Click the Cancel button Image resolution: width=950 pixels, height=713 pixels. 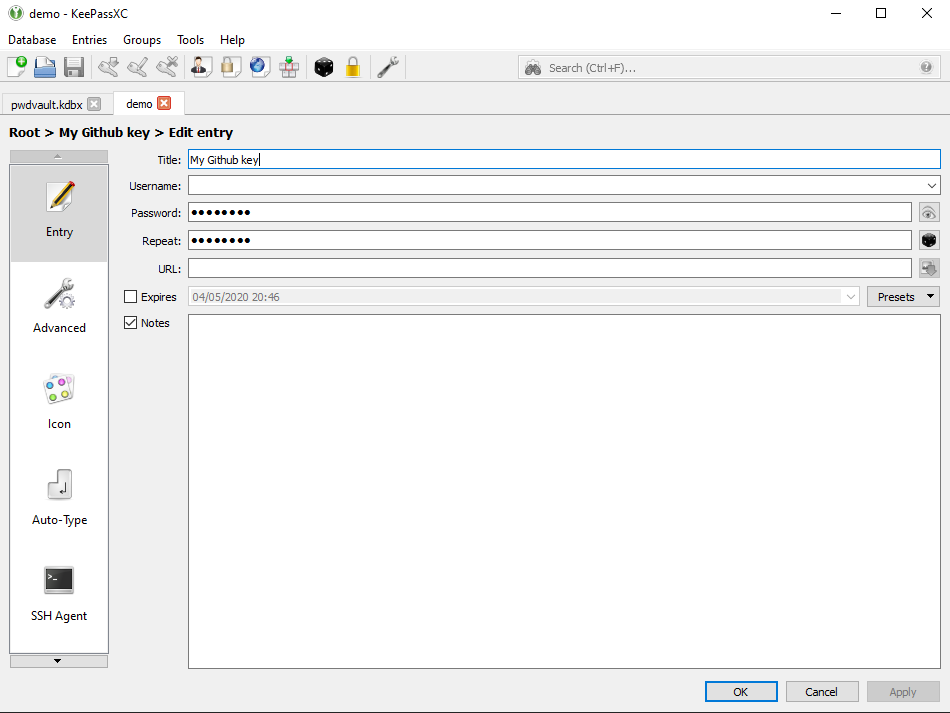click(822, 692)
